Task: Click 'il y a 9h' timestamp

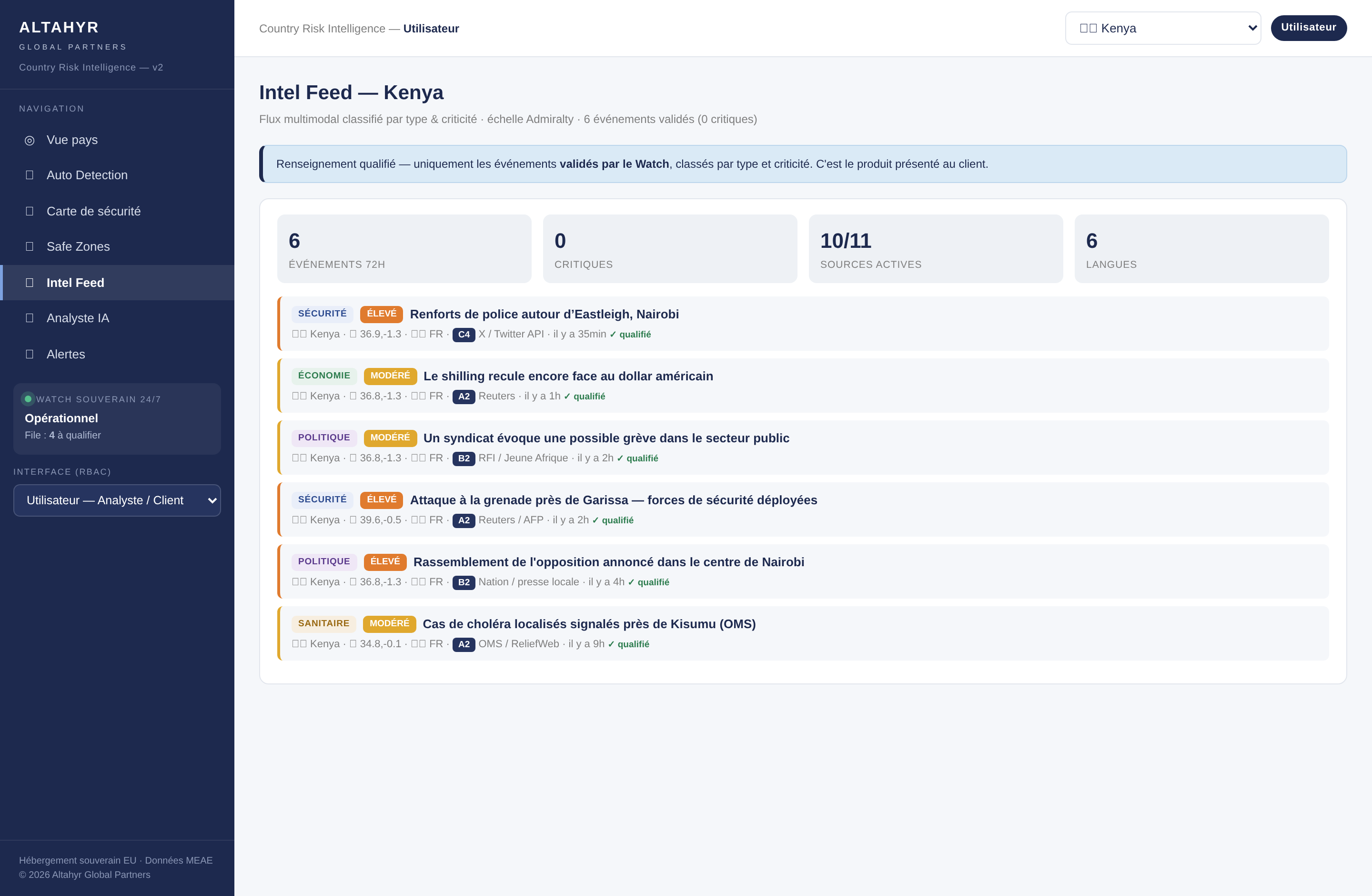Action: pyautogui.click(x=586, y=644)
